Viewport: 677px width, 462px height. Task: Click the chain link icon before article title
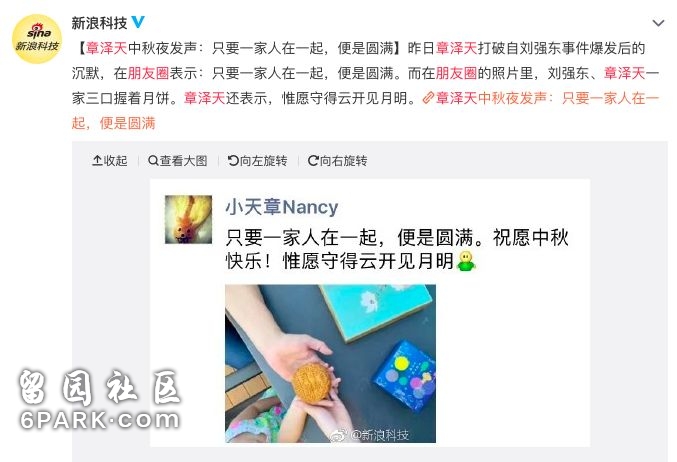[x=428, y=98]
